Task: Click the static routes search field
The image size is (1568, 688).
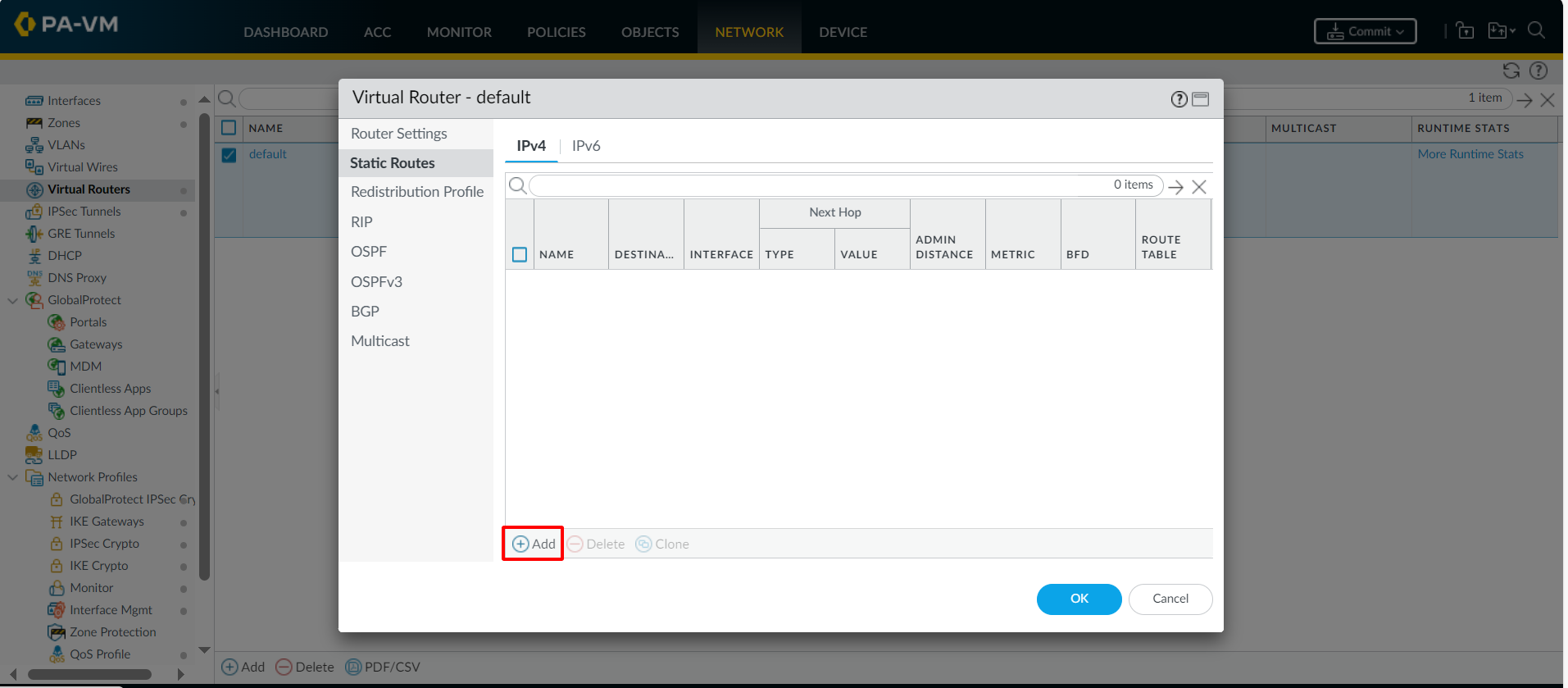Action: (820, 185)
